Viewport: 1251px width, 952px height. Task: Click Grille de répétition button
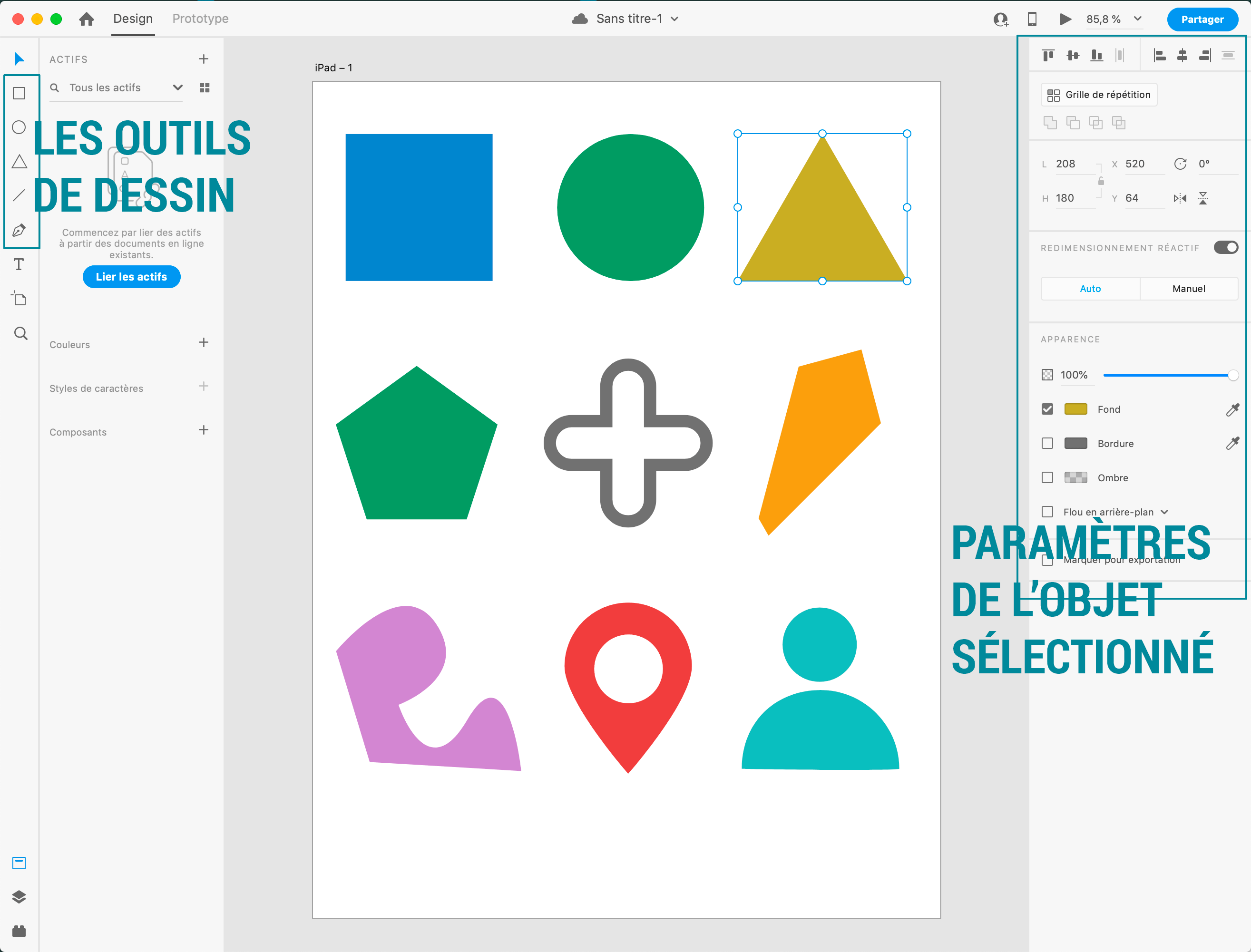[x=1099, y=95]
